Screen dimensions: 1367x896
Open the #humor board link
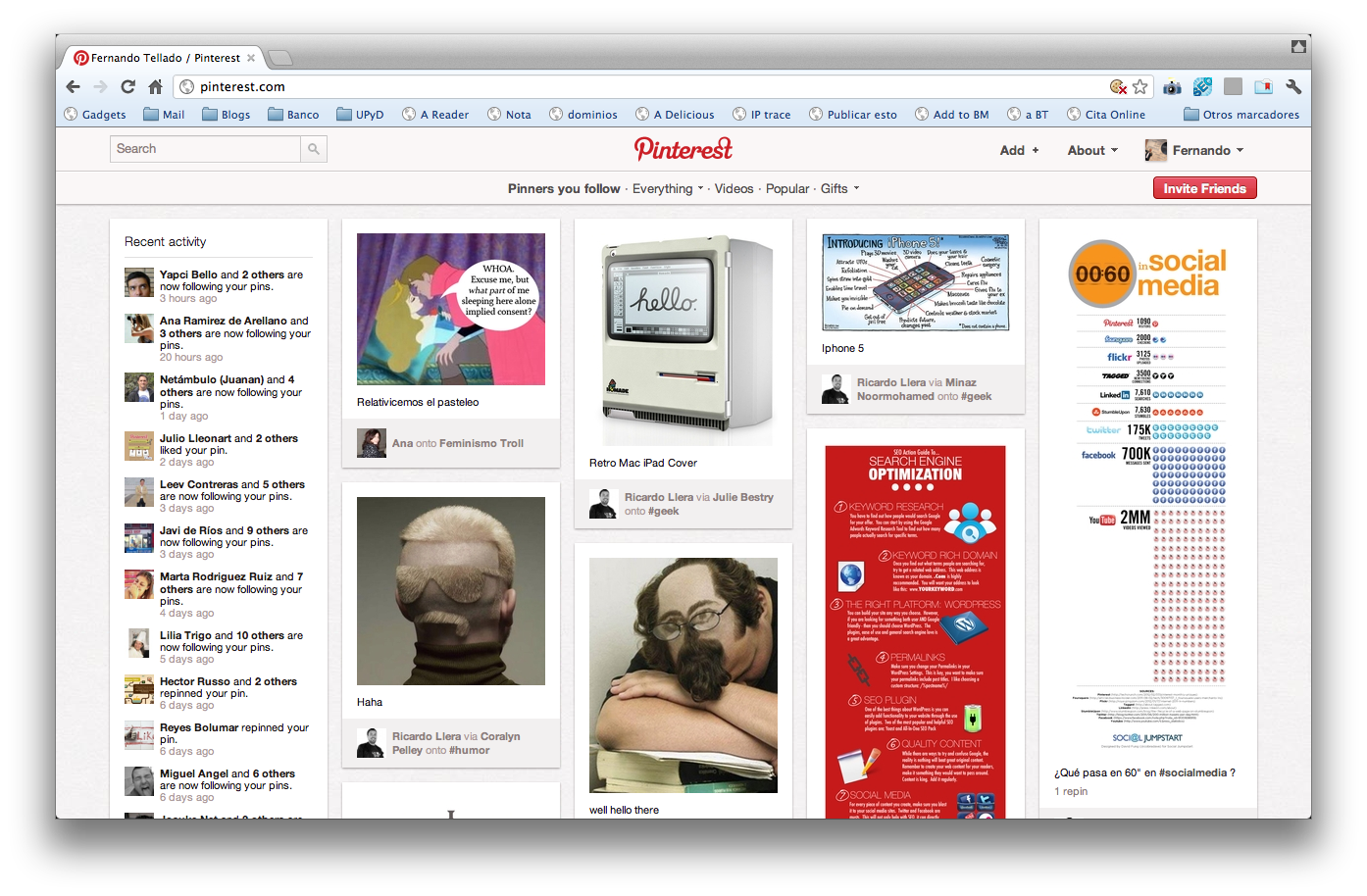[x=469, y=750]
